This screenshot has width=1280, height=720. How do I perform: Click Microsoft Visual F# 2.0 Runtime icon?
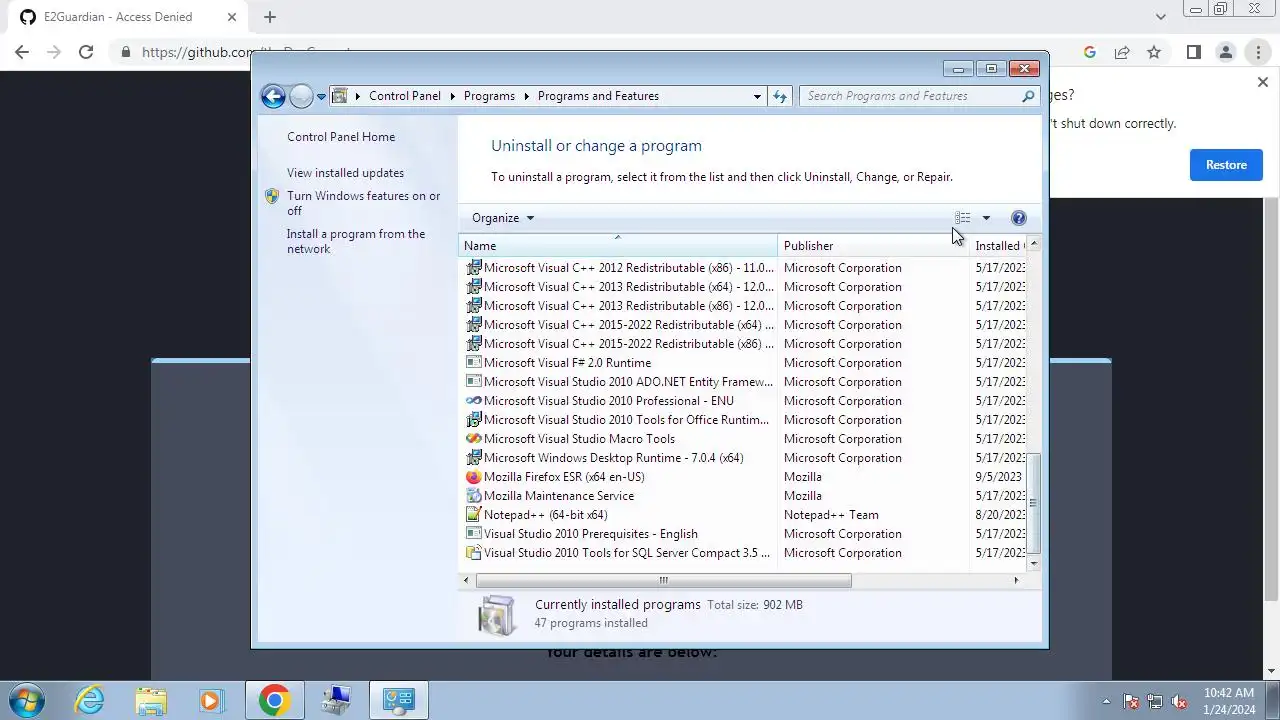474,363
